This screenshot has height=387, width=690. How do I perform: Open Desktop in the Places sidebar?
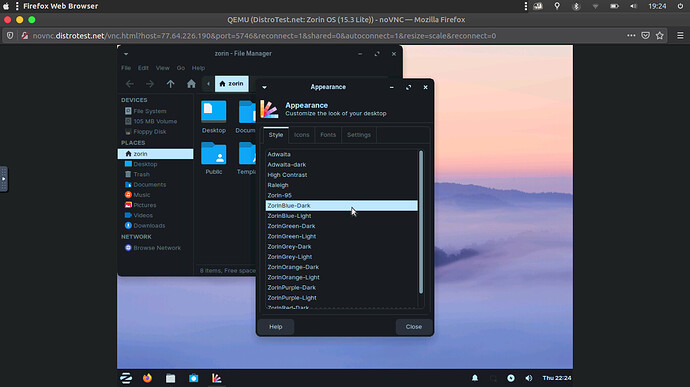pos(155,164)
